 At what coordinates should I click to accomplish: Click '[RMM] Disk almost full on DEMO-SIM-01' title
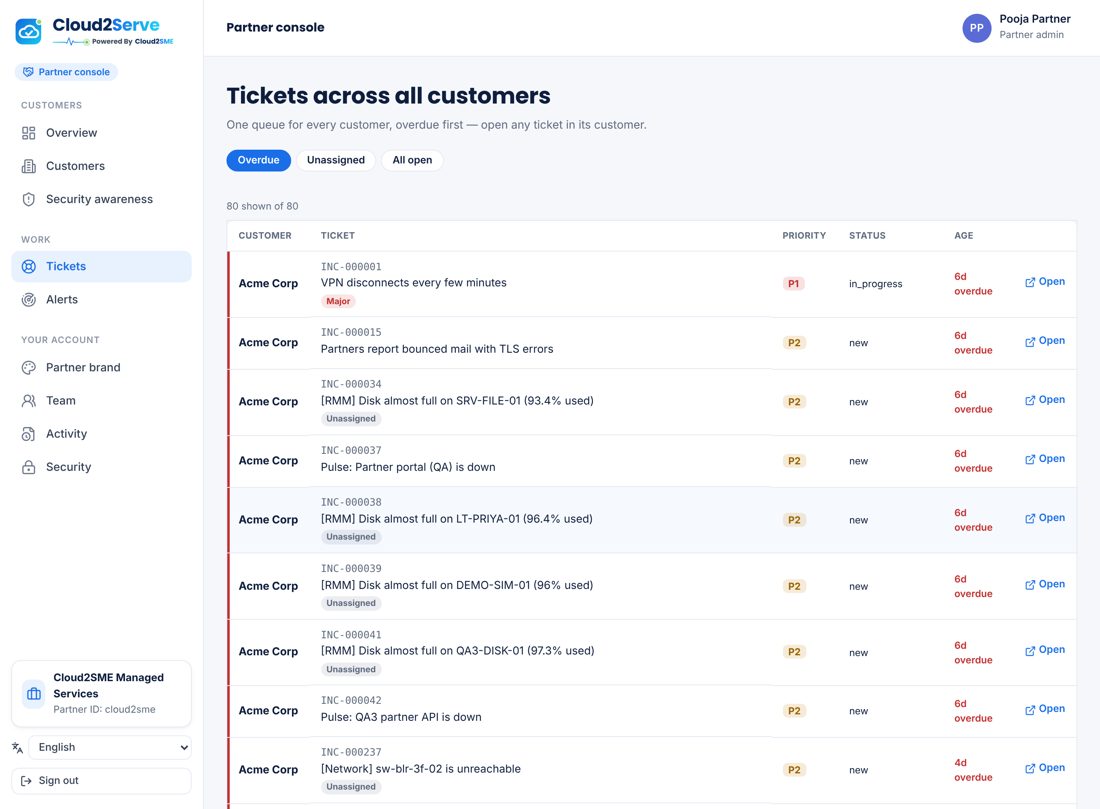(457, 585)
